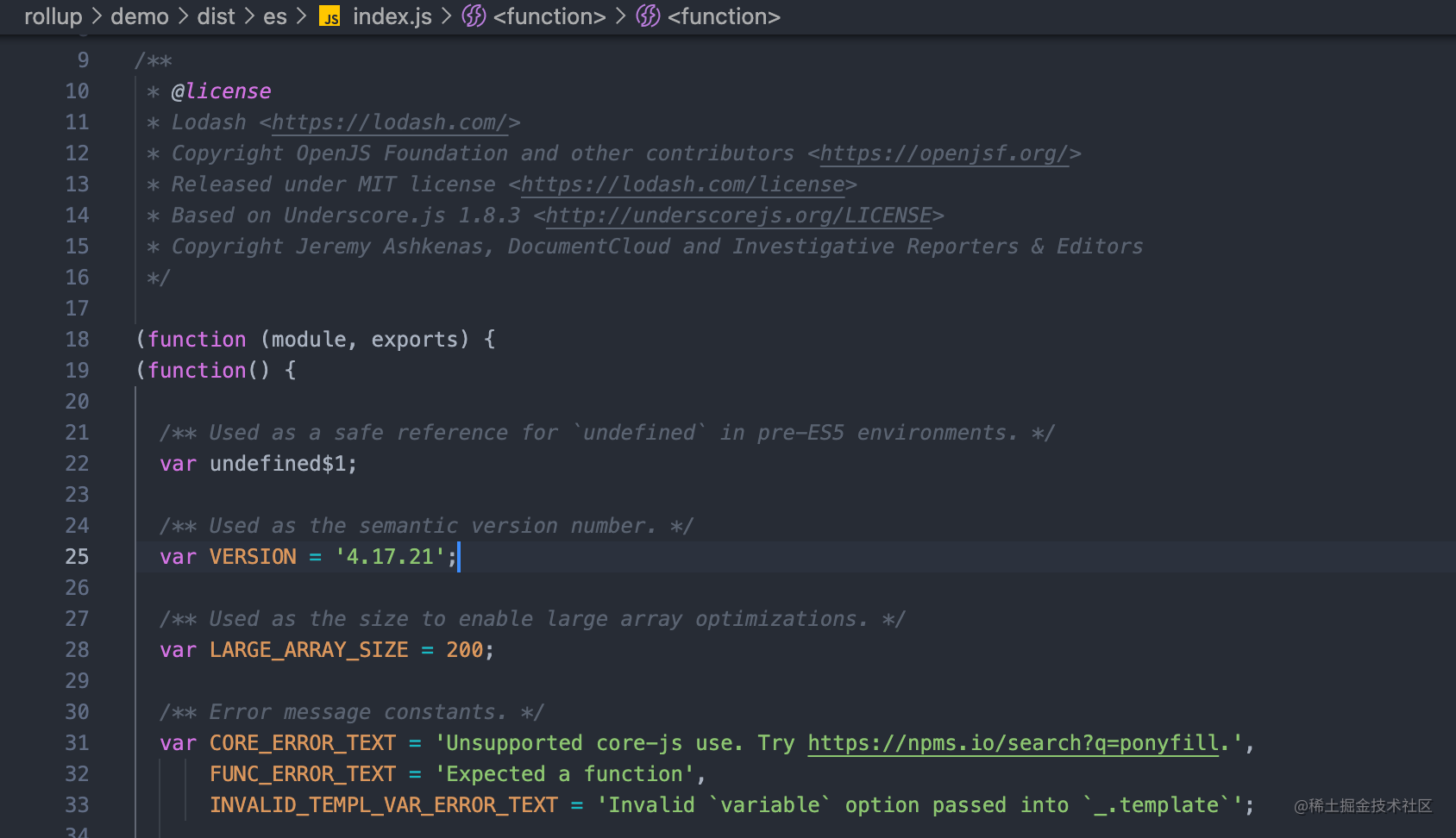Image resolution: width=1456 pixels, height=838 pixels.
Task: Click line number 18 in gutter
Action: (x=77, y=340)
